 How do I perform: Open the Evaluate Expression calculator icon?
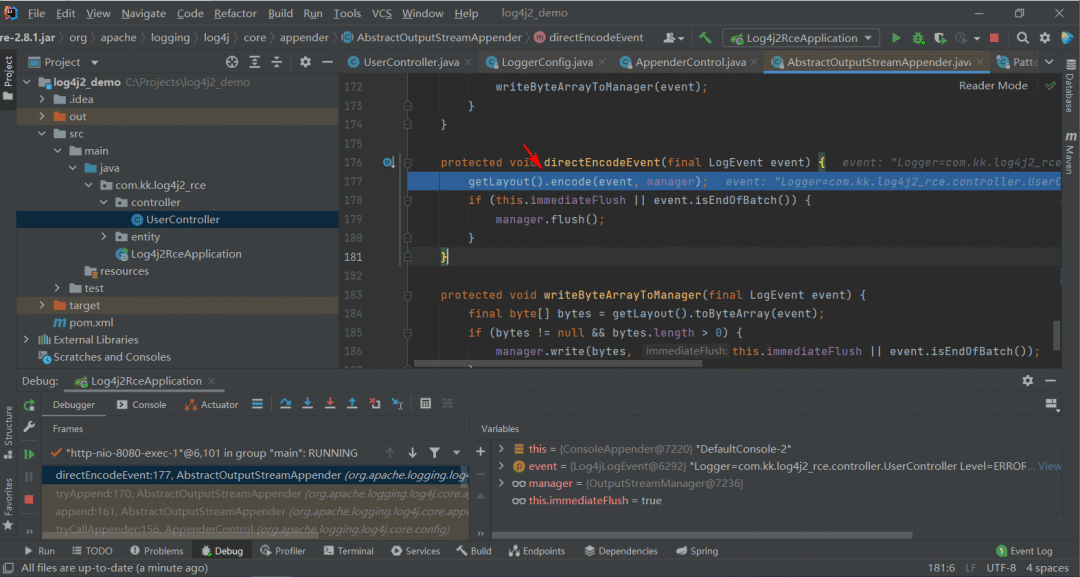point(425,404)
